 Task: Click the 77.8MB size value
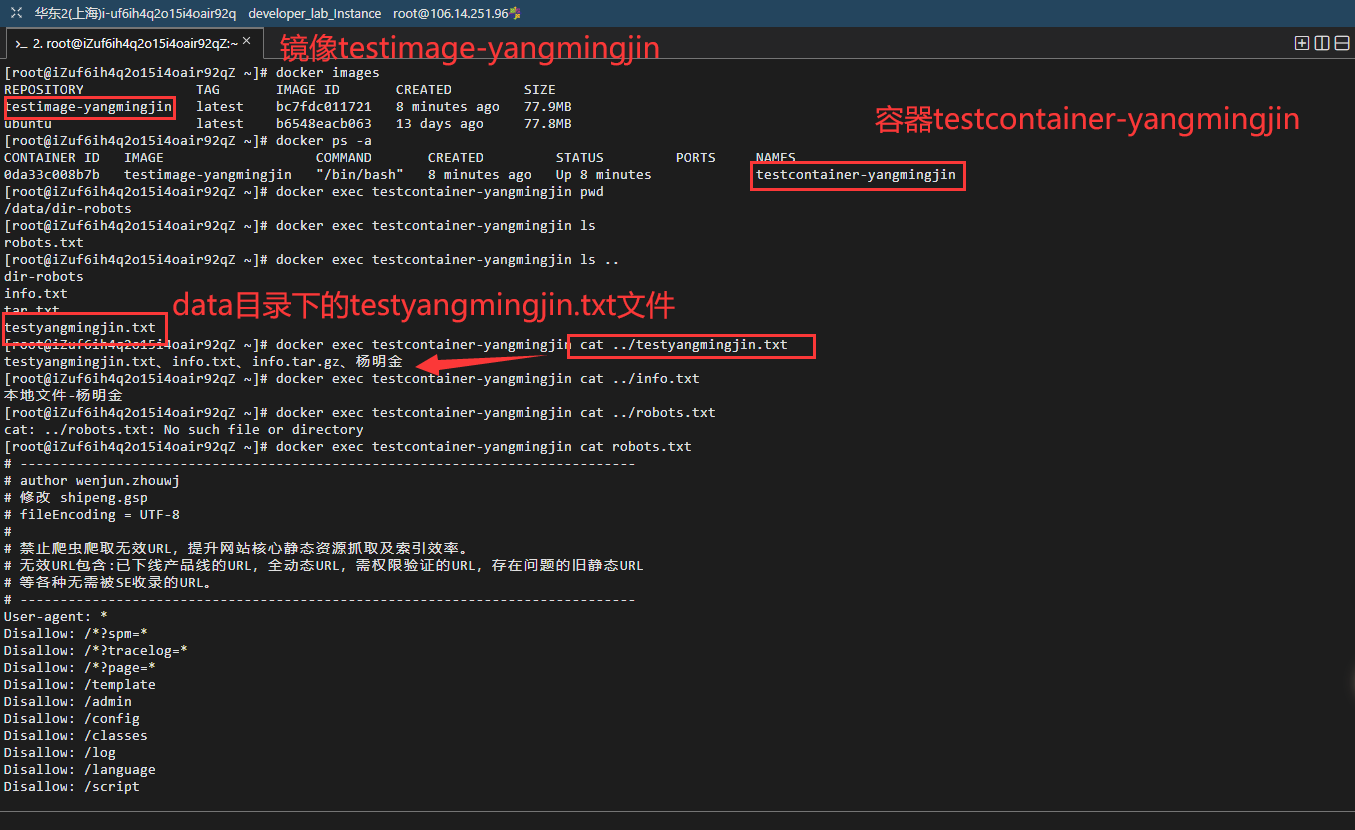tap(548, 124)
